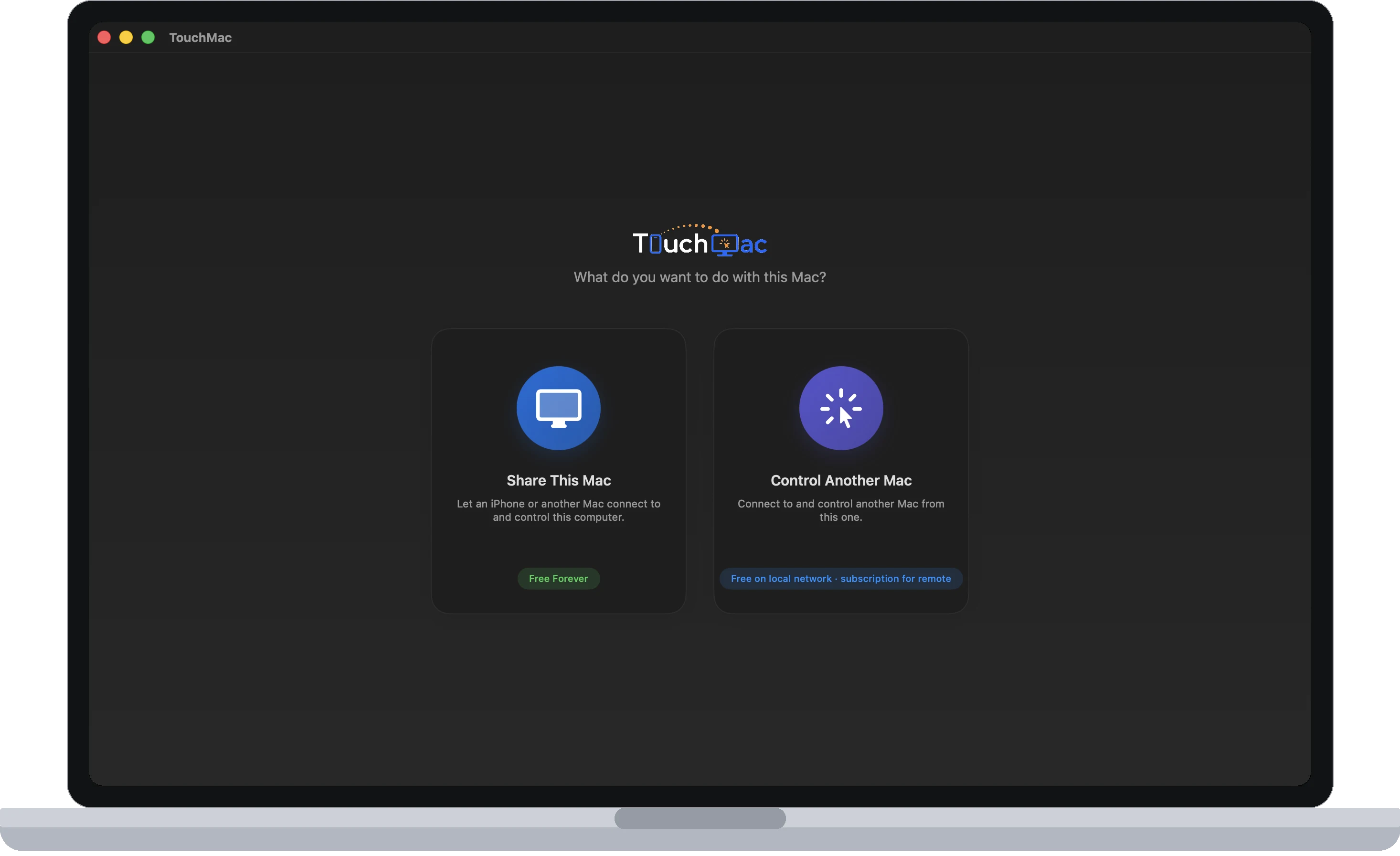Click 'What do you want to do with this Mac?'
This screenshot has width=1400, height=856.
click(700, 277)
